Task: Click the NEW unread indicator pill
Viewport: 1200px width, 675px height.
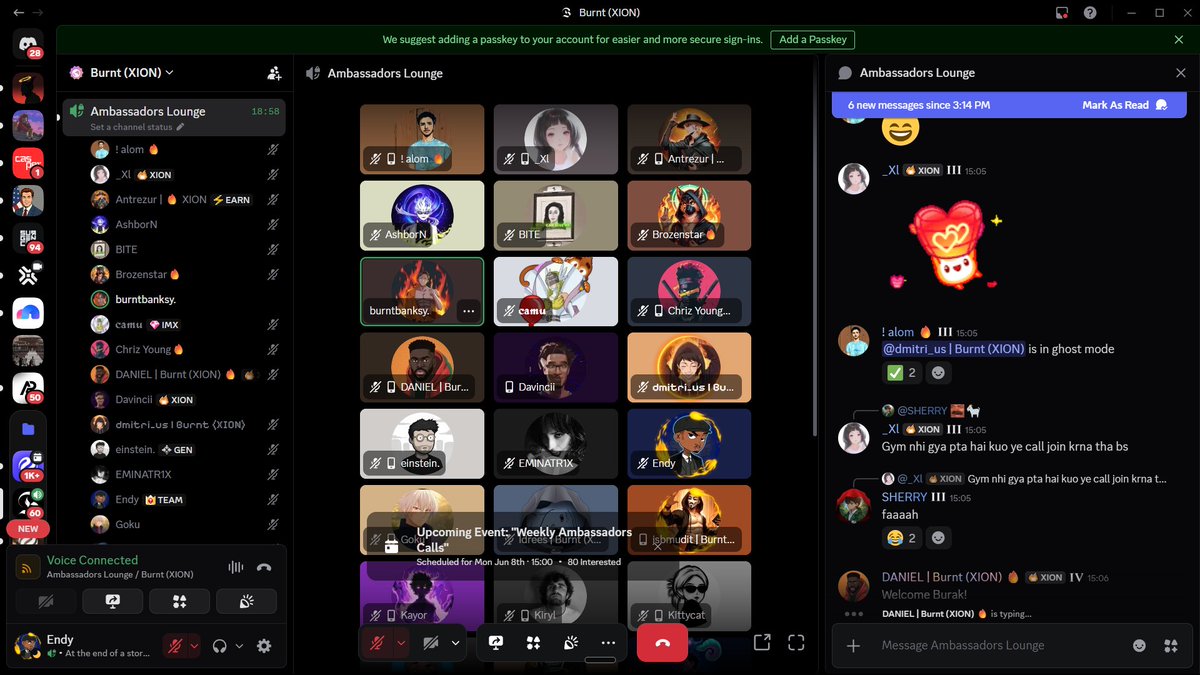Action: pyautogui.click(x=28, y=529)
